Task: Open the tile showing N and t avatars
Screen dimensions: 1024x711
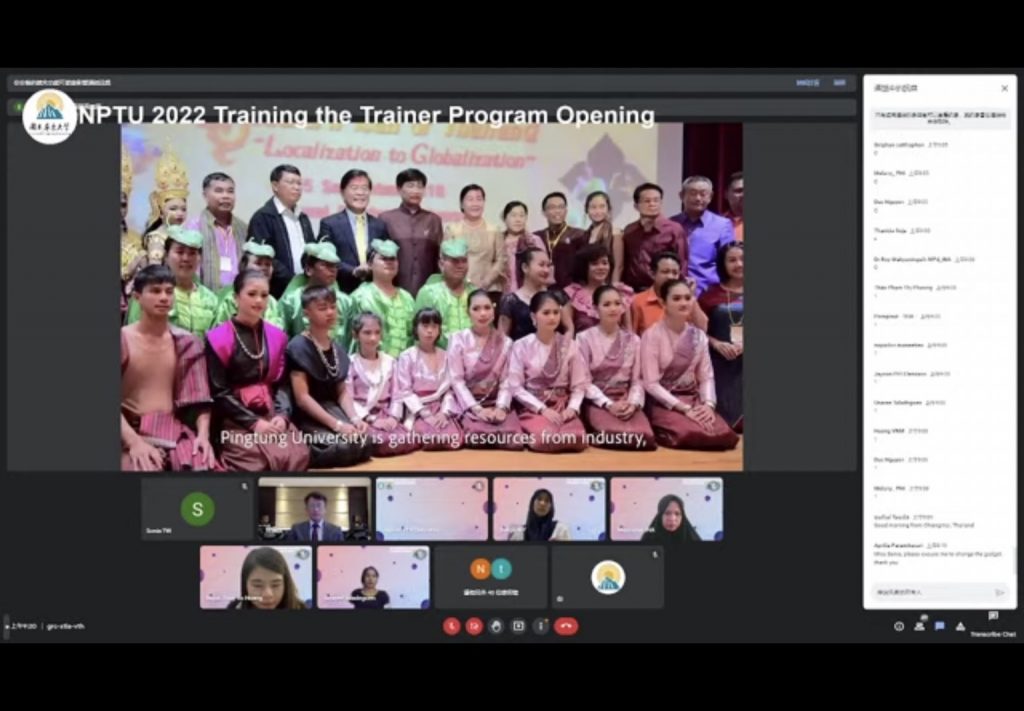Action: click(490, 577)
